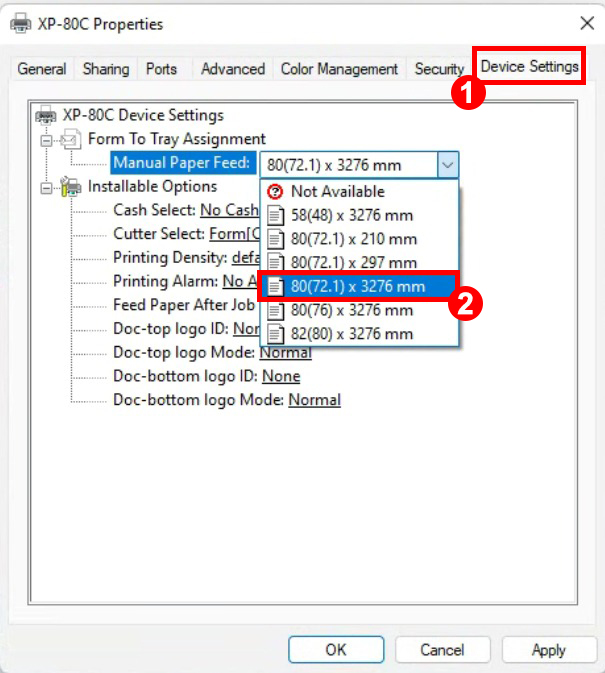Choose 58(48) x 3276 mm paper size

pos(359,215)
